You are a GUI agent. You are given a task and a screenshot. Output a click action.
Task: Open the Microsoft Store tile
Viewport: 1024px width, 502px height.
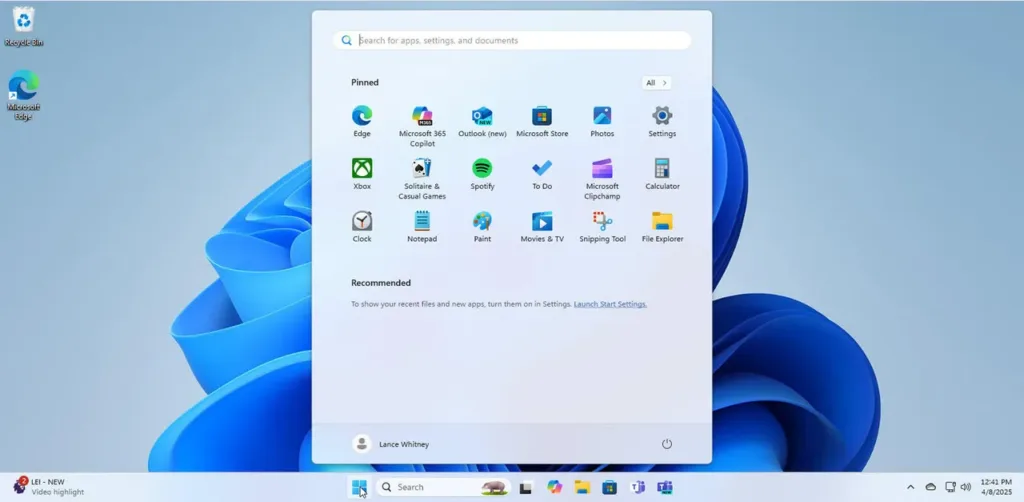(x=542, y=117)
